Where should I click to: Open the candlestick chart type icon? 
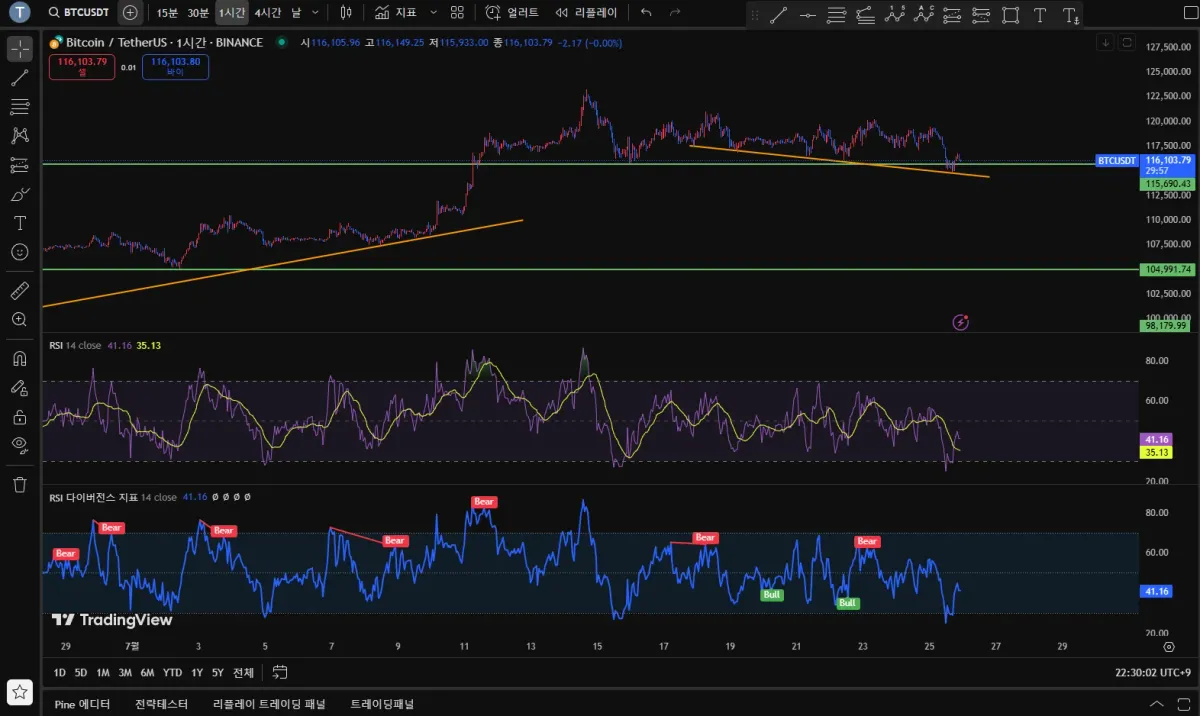click(346, 13)
